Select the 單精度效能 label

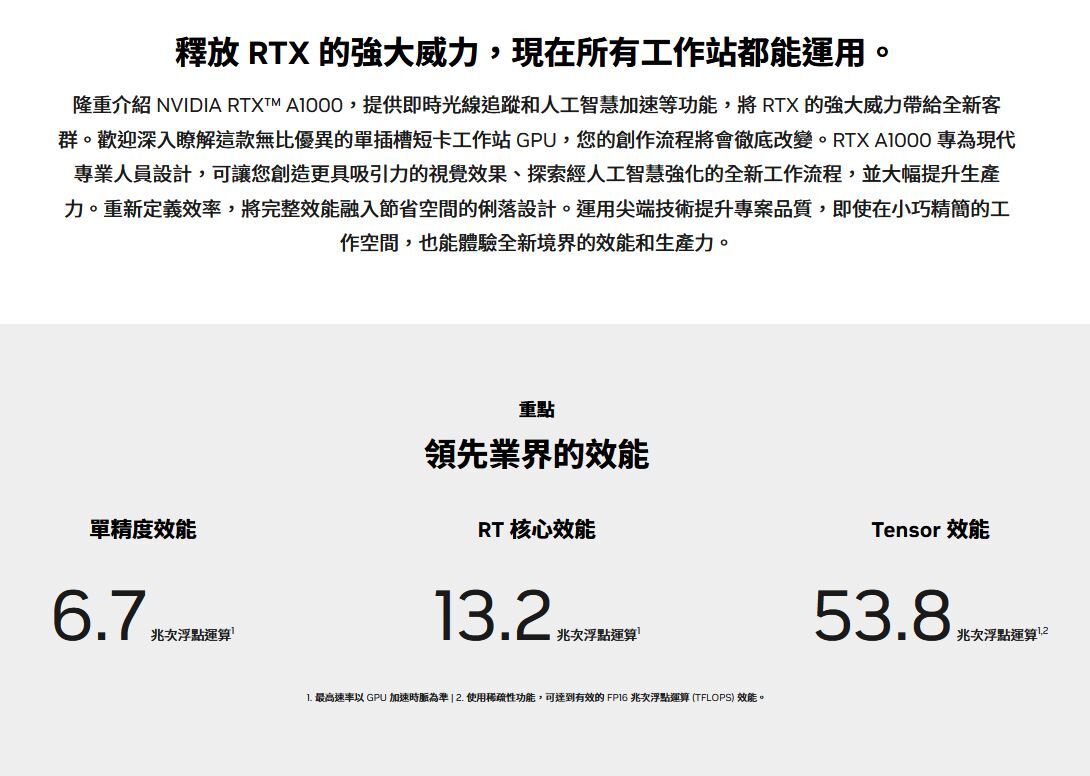point(143,530)
